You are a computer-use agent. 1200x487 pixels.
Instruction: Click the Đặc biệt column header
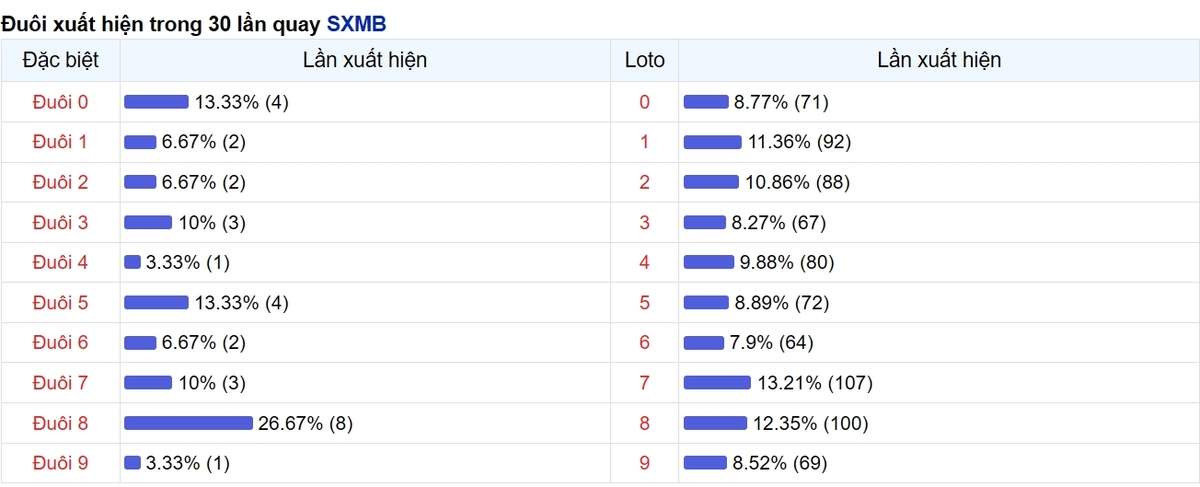pos(60,60)
